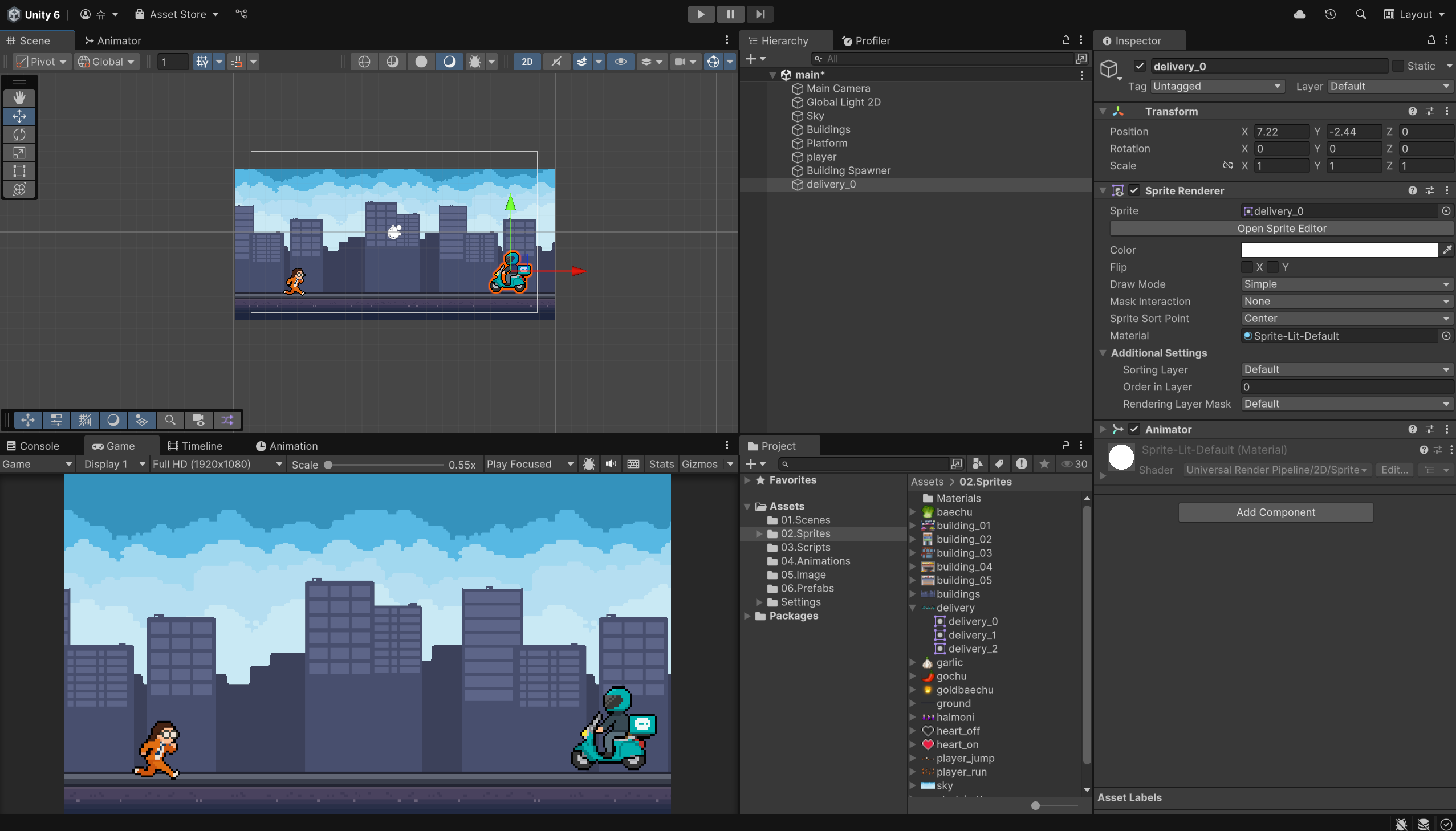The image size is (1456, 831).
Task: Open Unity Cloud from the cloud icon
Action: click(x=1300, y=14)
